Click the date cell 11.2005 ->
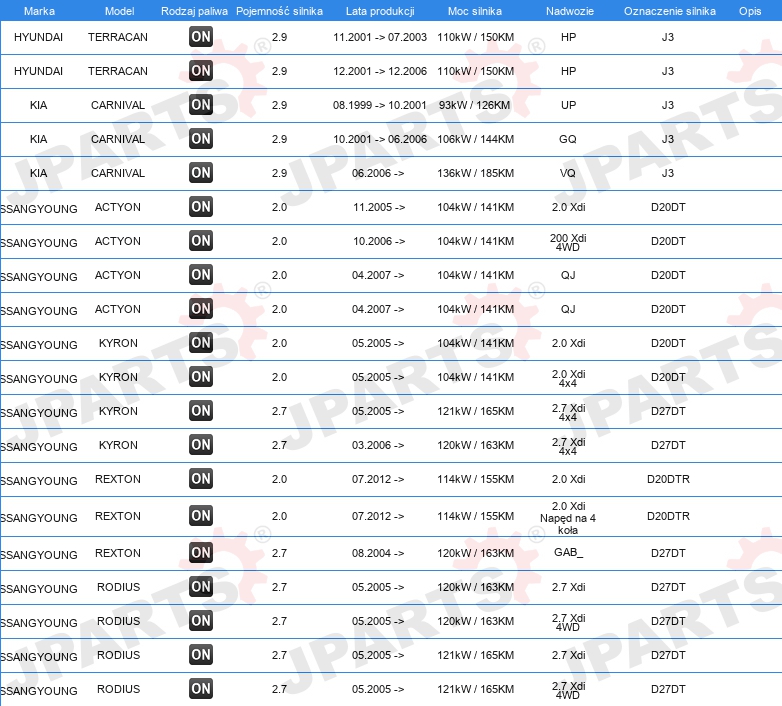782x706 pixels. (x=379, y=207)
